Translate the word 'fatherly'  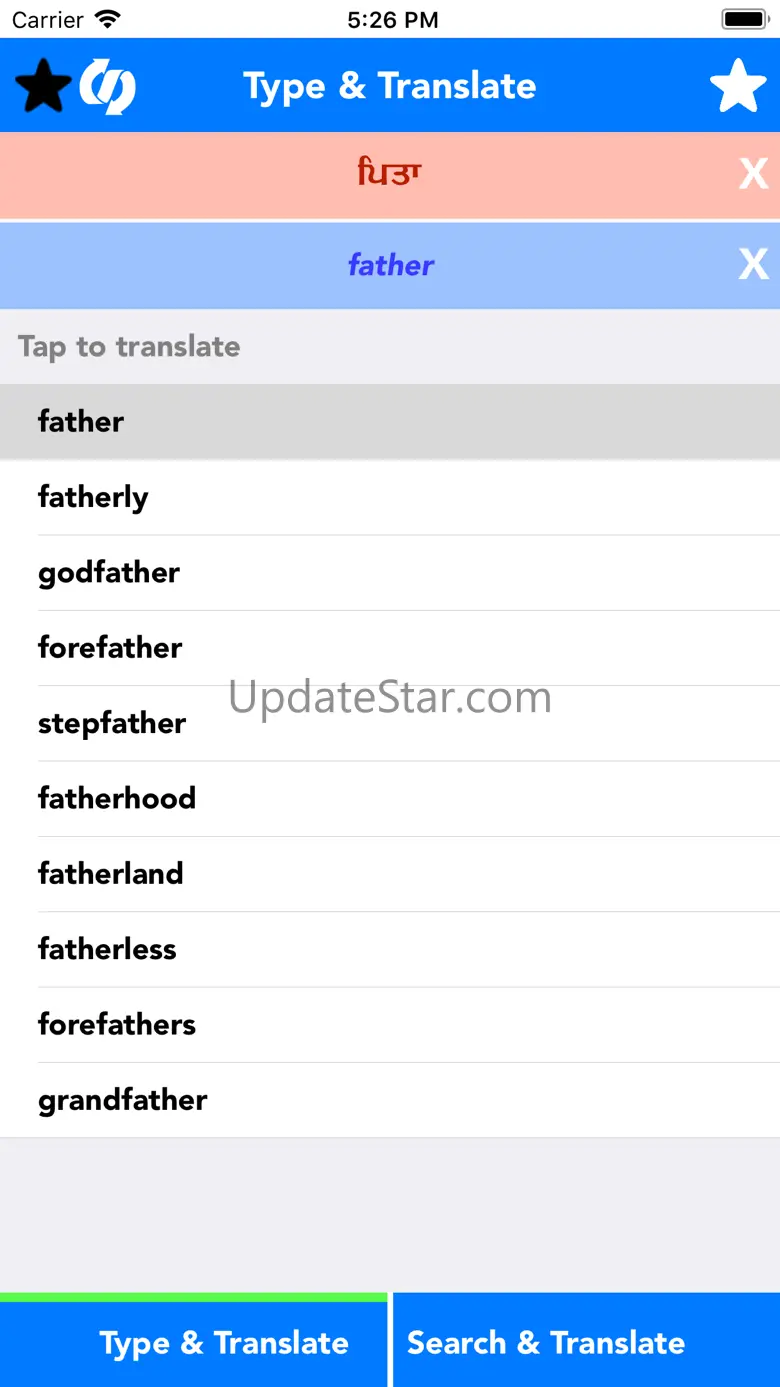tap(390, 497)
